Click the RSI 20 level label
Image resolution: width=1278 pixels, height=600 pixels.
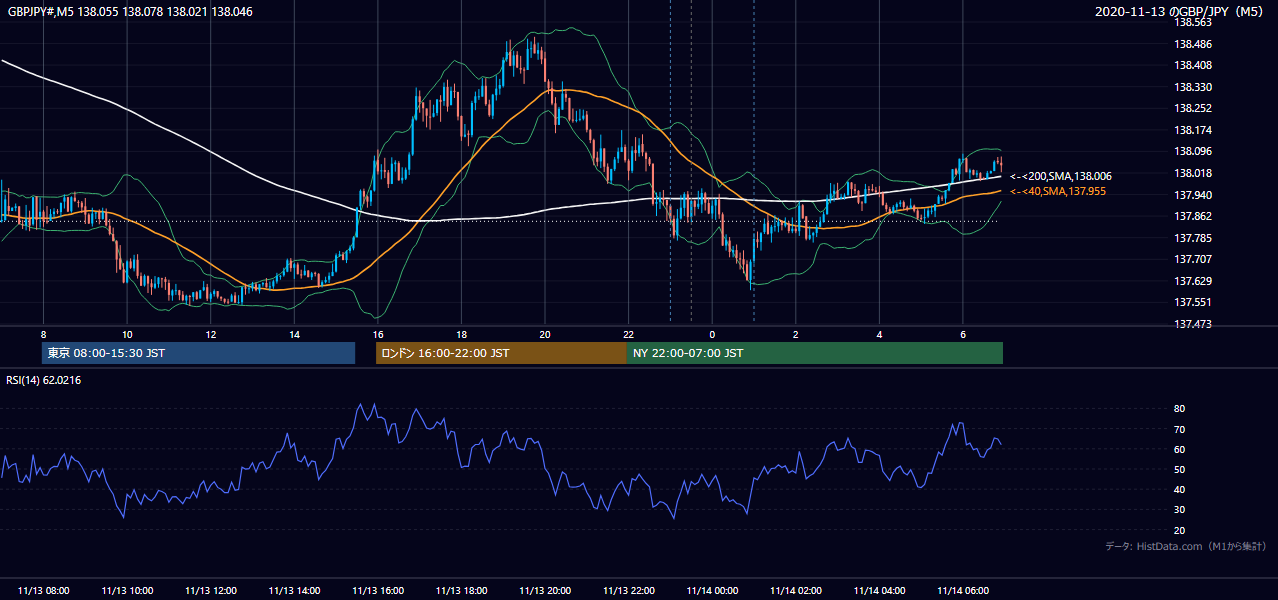(x=1180, y=530)
